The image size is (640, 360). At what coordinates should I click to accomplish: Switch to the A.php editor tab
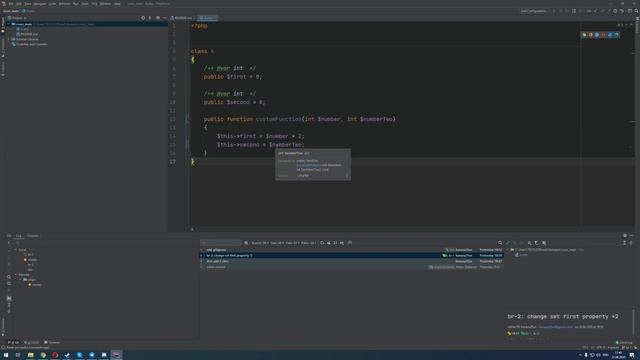[x=207, y=18]
